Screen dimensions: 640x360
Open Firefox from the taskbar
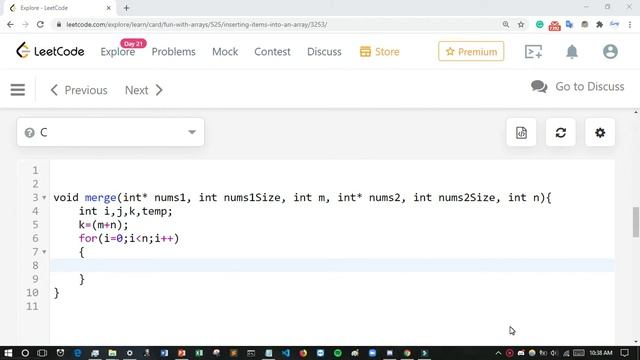pos(303,353)
